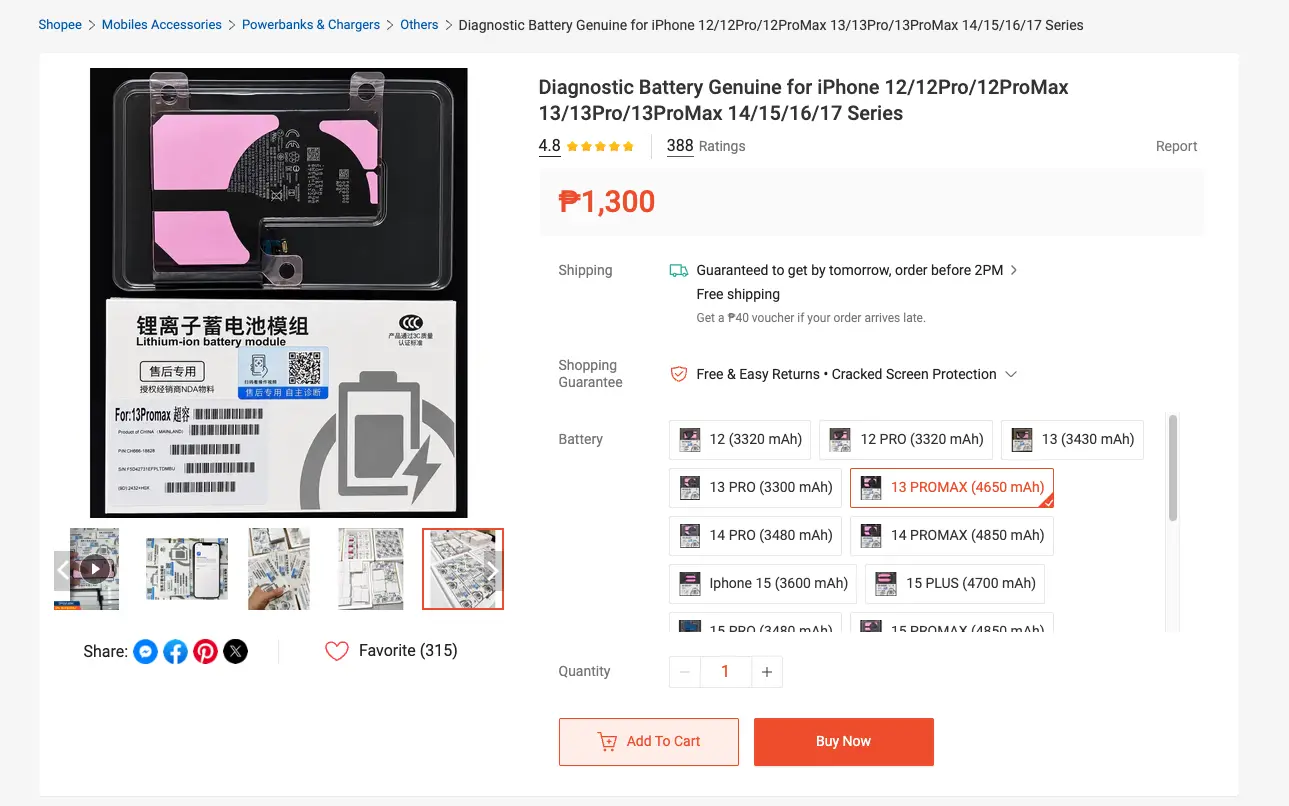Viewport: 1289px width, 806px height.
Task: Share product via Messenger icon
Action: [x=145, y=652]
